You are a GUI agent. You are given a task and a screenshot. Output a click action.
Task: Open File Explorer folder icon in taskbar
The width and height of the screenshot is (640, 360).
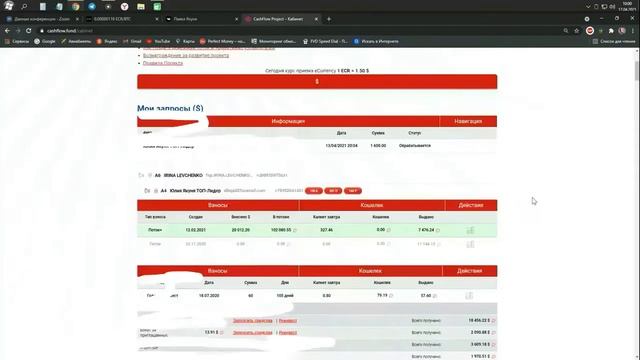tap(141, 7)
